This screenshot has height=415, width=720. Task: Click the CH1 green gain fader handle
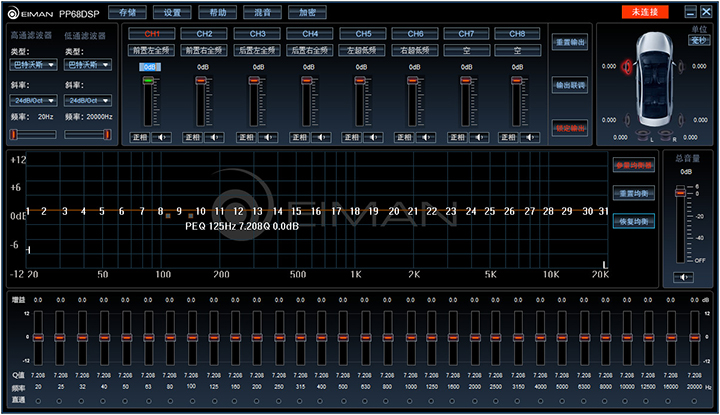pyautogui.click(x=148, y=80)
